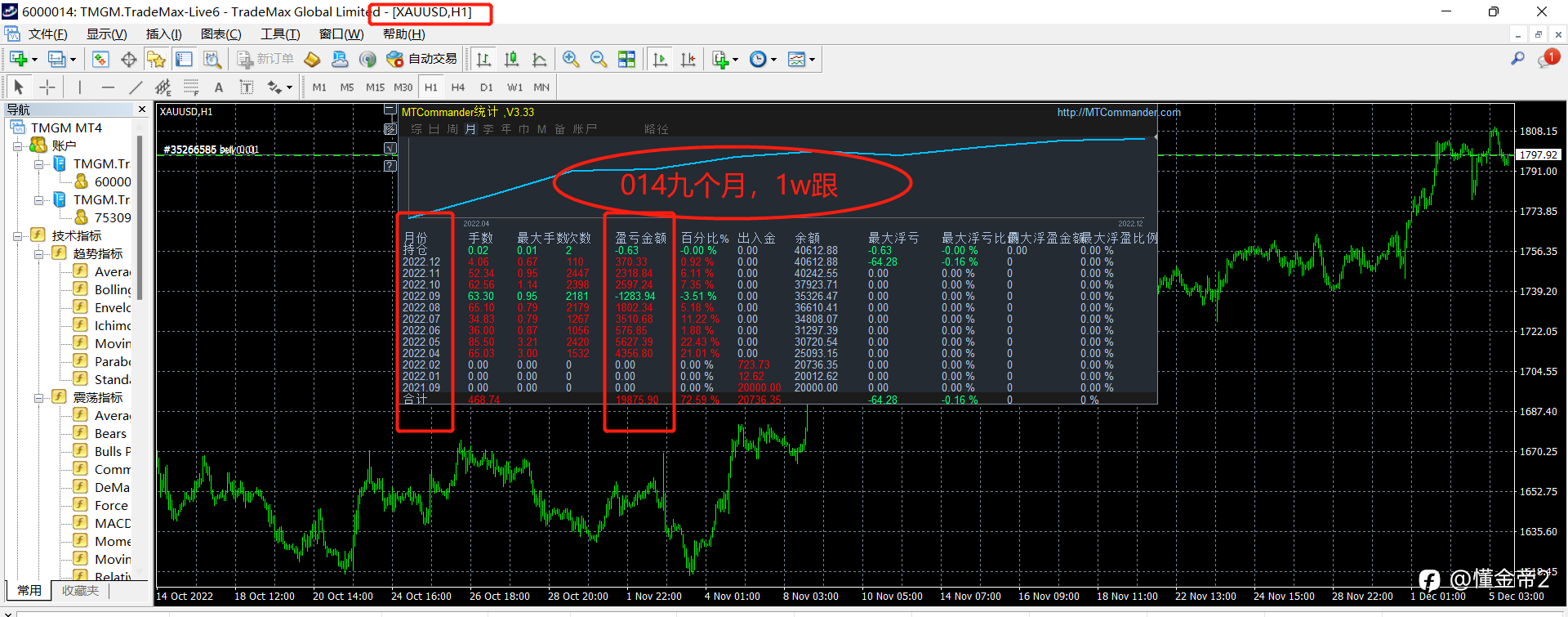Open the templates dropdown arrow
The height and width of the screenshot is (617, 1568).
tap(812, 60)
